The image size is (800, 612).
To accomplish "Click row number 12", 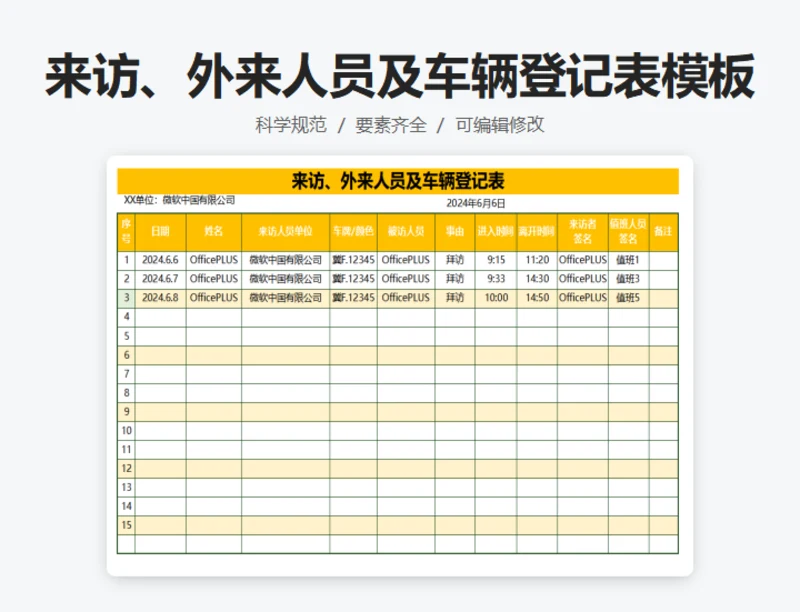I will coord(127,468).
